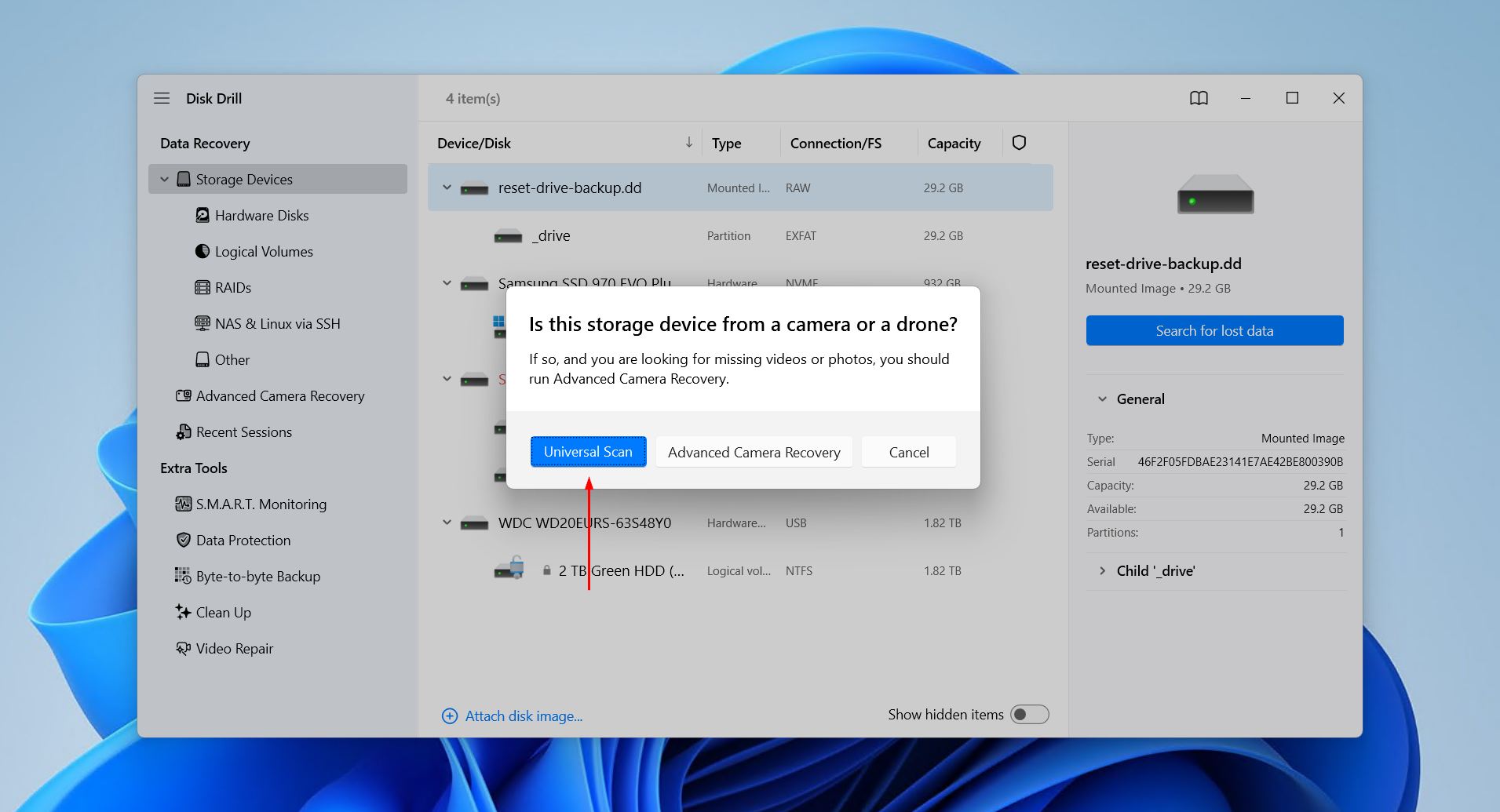1500x812 pixels.
Task: Collapse the General details section
Action: pos(1102,399)
